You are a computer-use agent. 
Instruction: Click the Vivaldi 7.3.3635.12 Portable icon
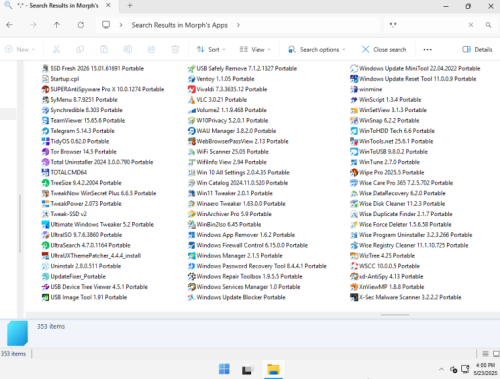pyautogui.click(x=191, y=89)
